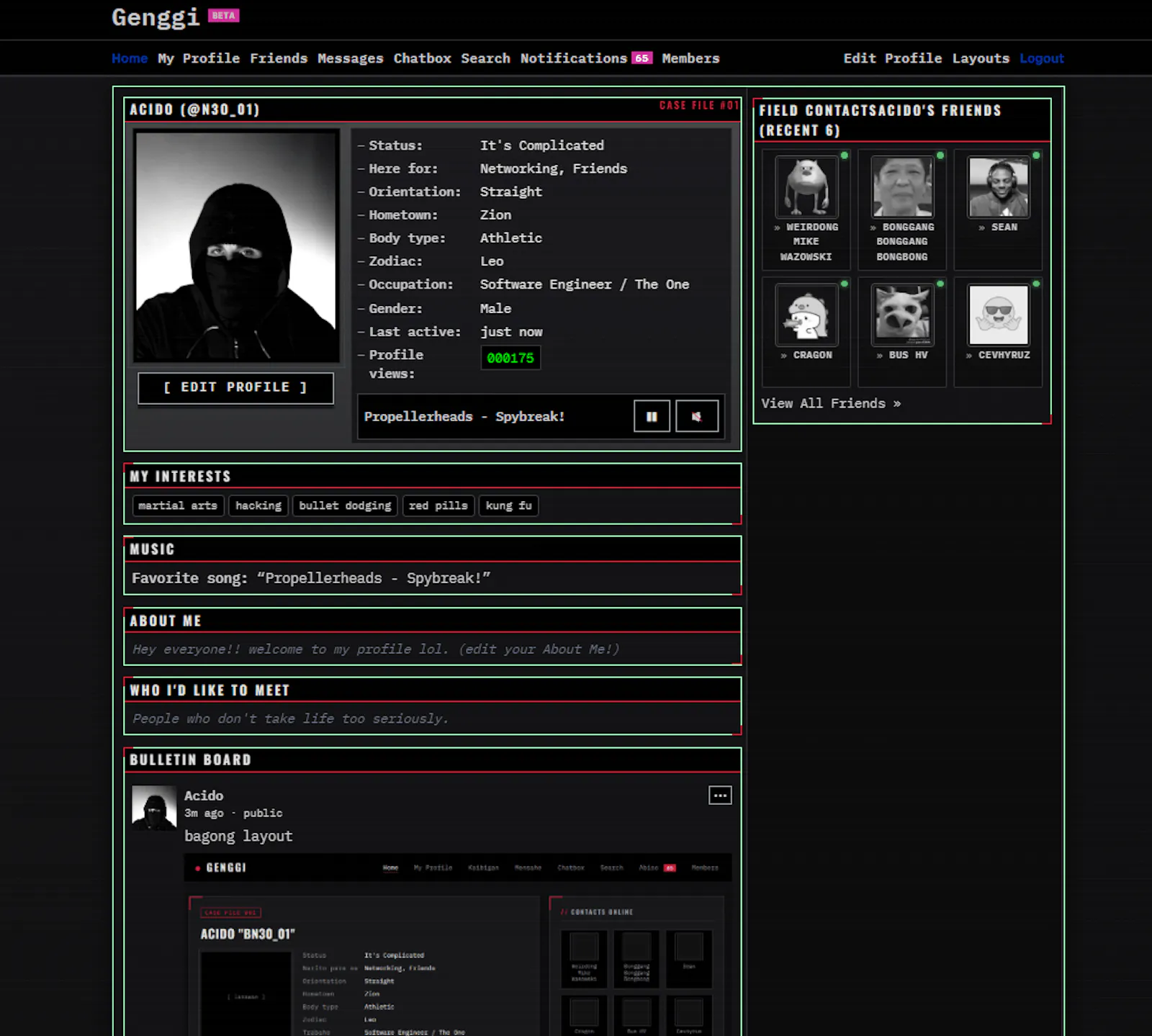This screenshot has width=1152, height=1036.
Task: Click the Who I'd Like to Meet text
Action: pyautogui.click(x=290, y=719)
